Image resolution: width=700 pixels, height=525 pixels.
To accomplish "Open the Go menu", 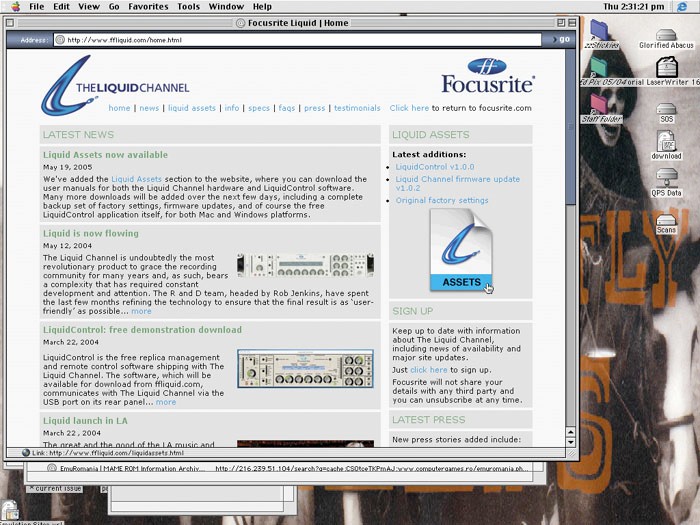I will pos(114,7).
